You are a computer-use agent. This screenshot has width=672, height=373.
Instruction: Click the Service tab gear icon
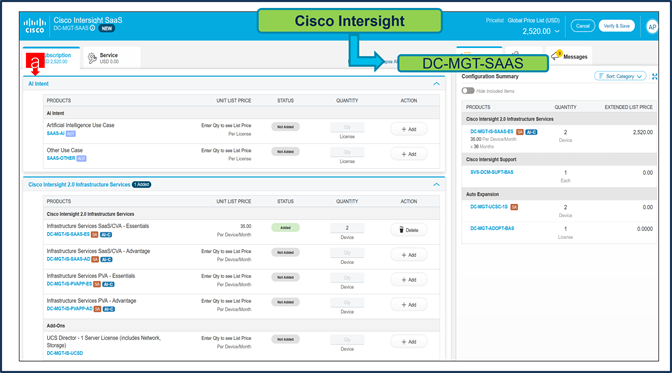coord(92,58)
